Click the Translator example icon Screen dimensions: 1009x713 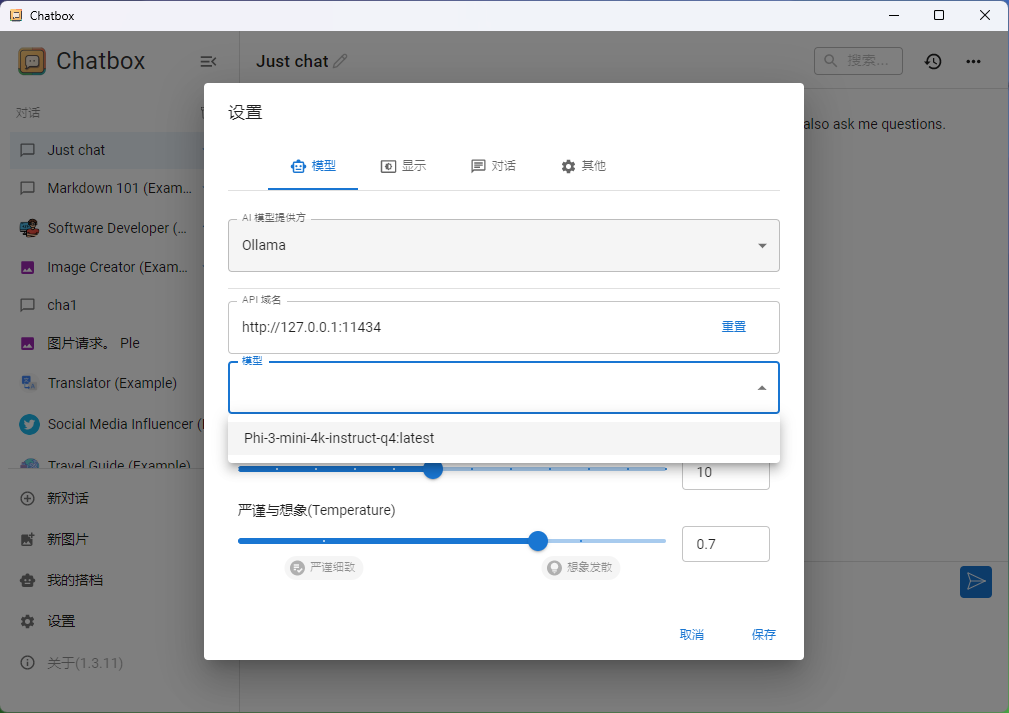coord(28,383)
